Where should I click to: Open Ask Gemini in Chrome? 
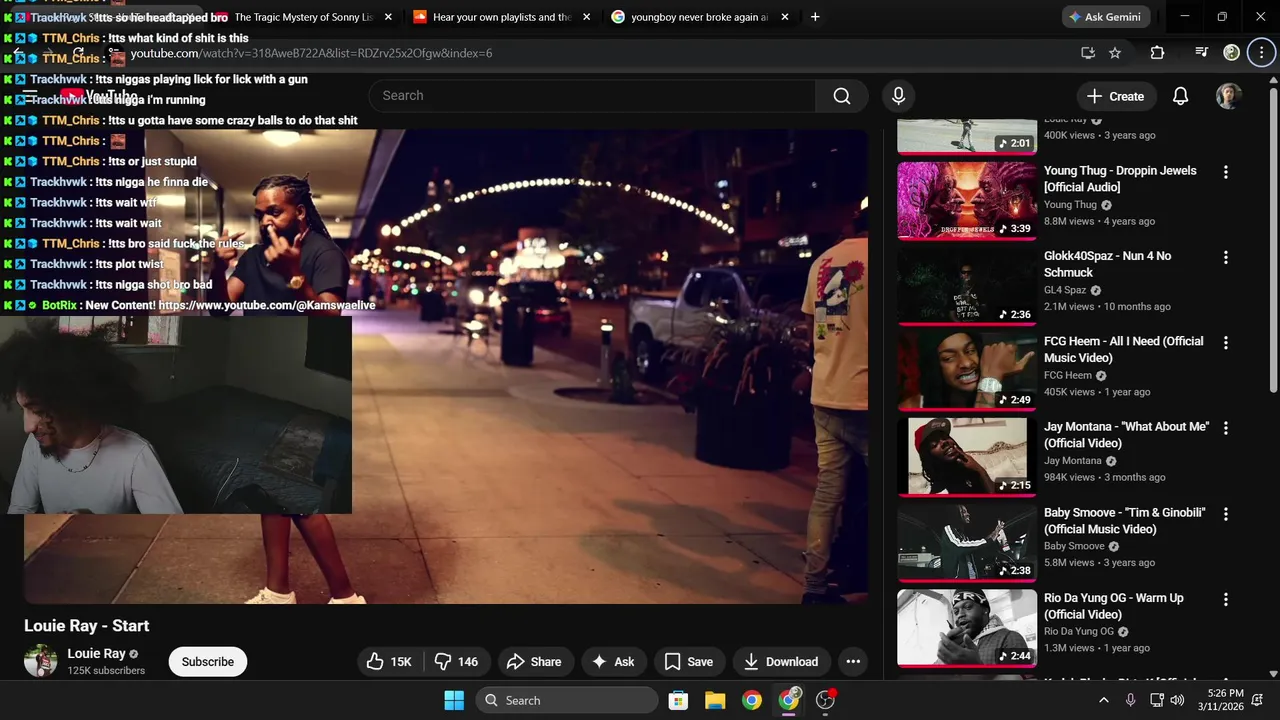coord(1106,17)
